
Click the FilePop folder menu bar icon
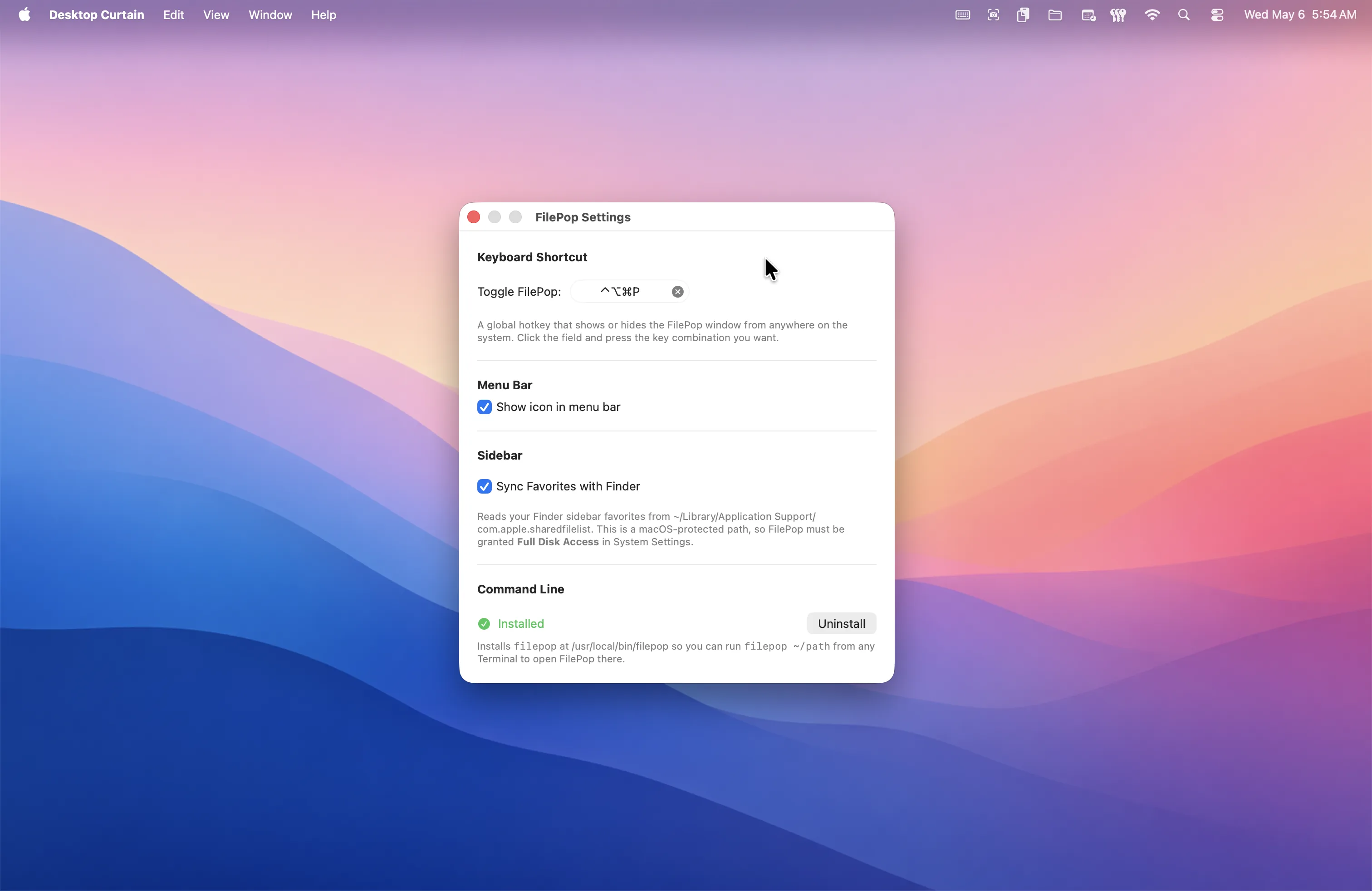[x=1054, y=15]
